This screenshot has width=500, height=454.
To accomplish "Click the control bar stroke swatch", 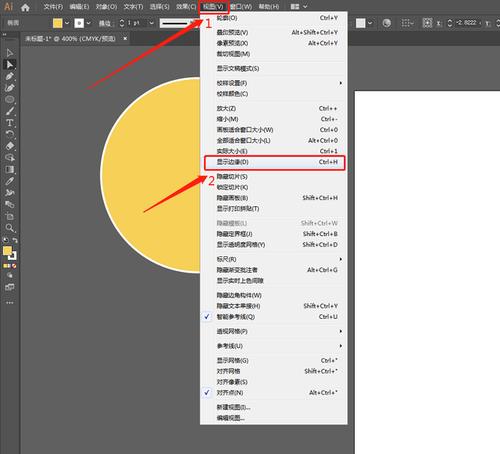I will coord(79,23).
